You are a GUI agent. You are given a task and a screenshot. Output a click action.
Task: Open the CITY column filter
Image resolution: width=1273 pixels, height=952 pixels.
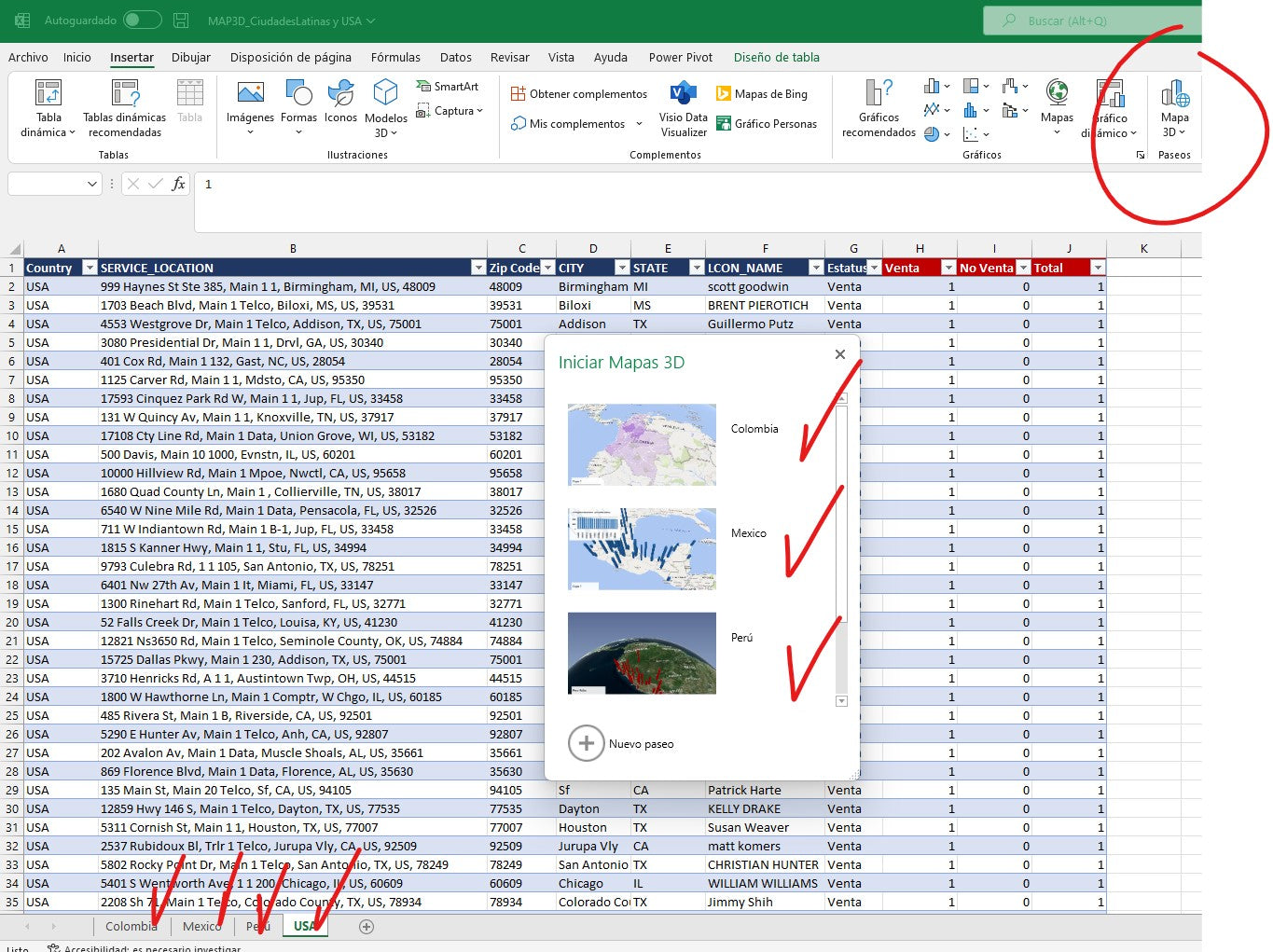click(622, 268)
